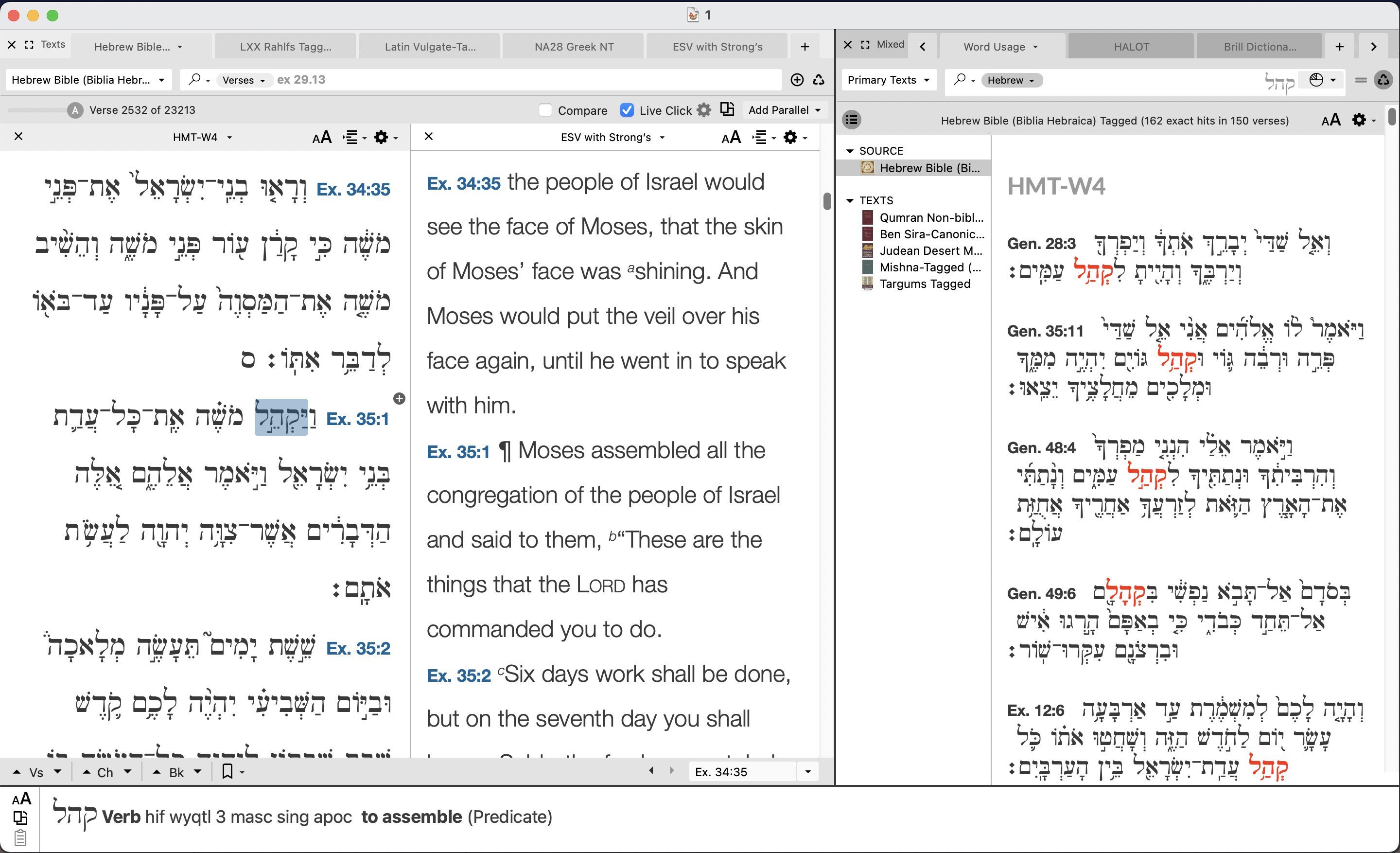Select Targums Tagged in the TEXTS list
1400x853 pixels.
(x=925, y=284)
